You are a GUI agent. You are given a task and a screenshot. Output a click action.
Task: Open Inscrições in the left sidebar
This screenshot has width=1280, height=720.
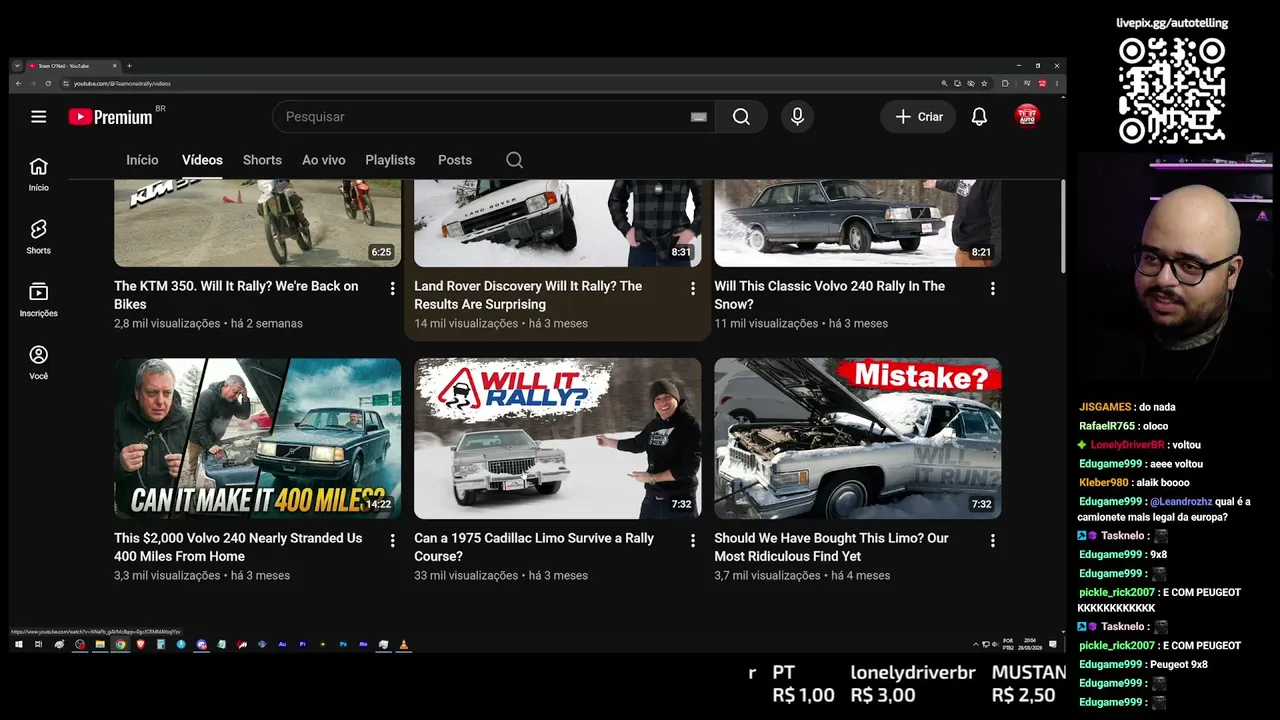[38, 300]
